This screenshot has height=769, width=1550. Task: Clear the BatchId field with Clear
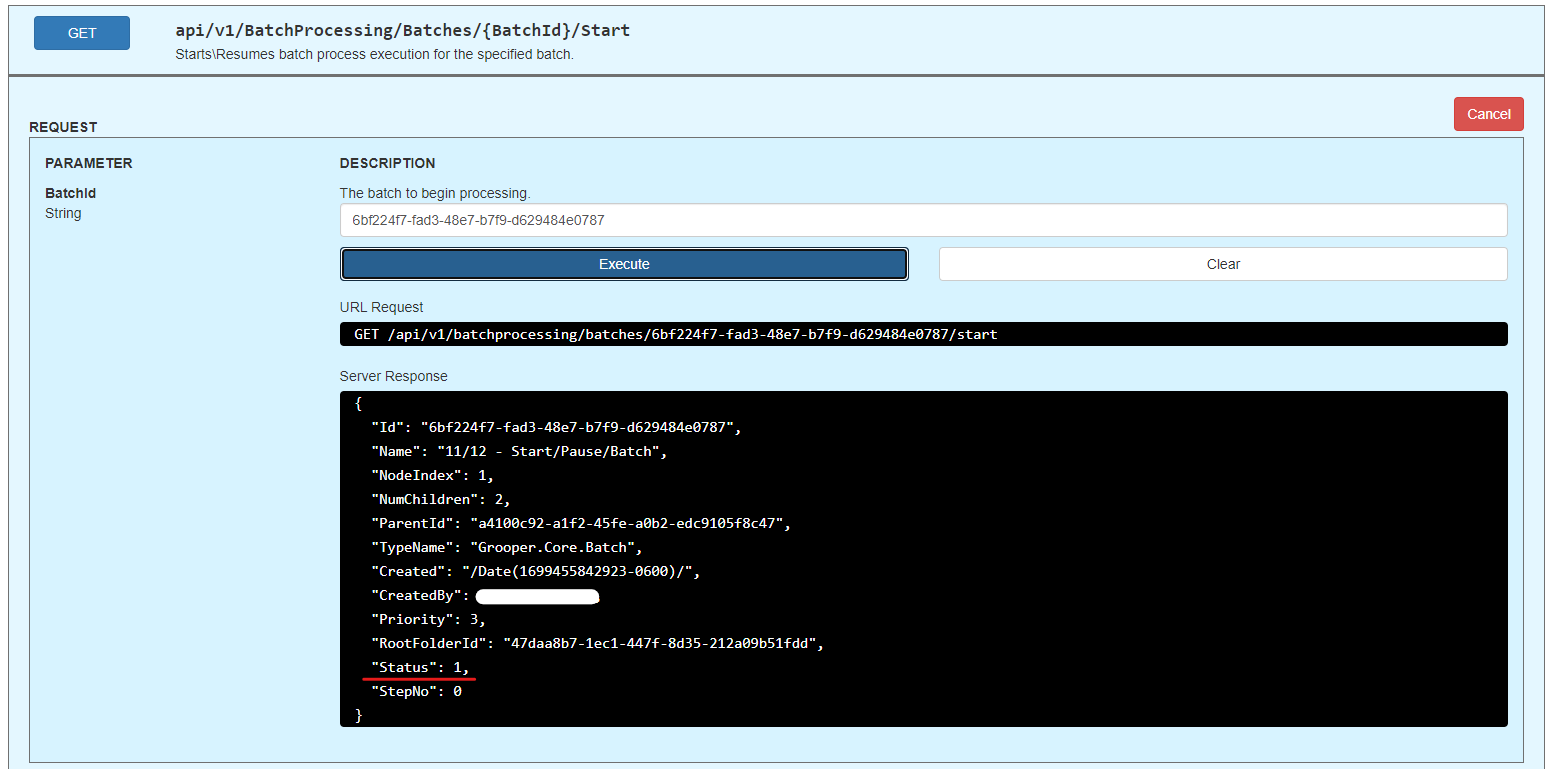click(1222, 264)
